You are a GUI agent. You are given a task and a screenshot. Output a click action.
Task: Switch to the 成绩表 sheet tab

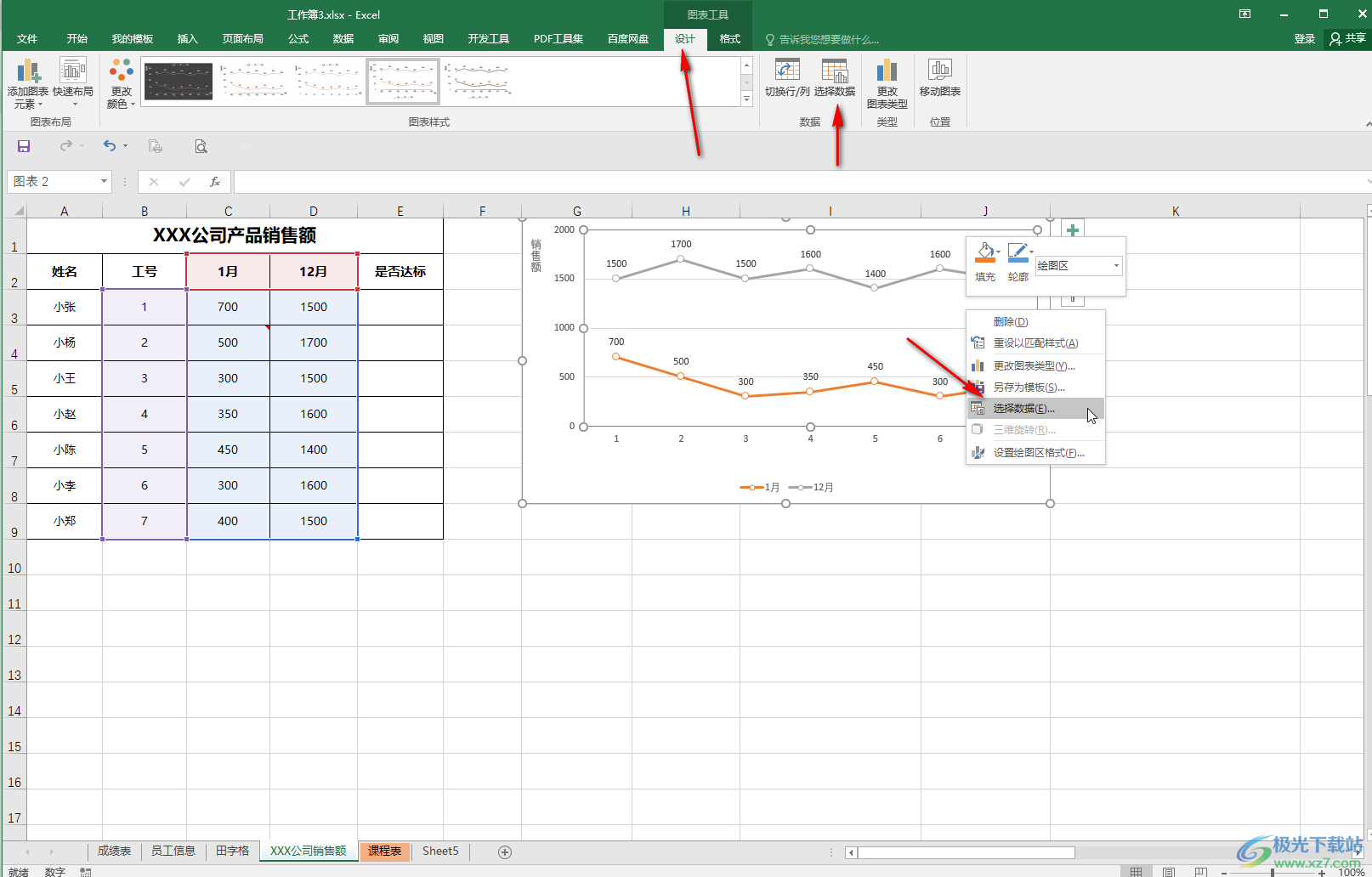(x=114, y=852)
